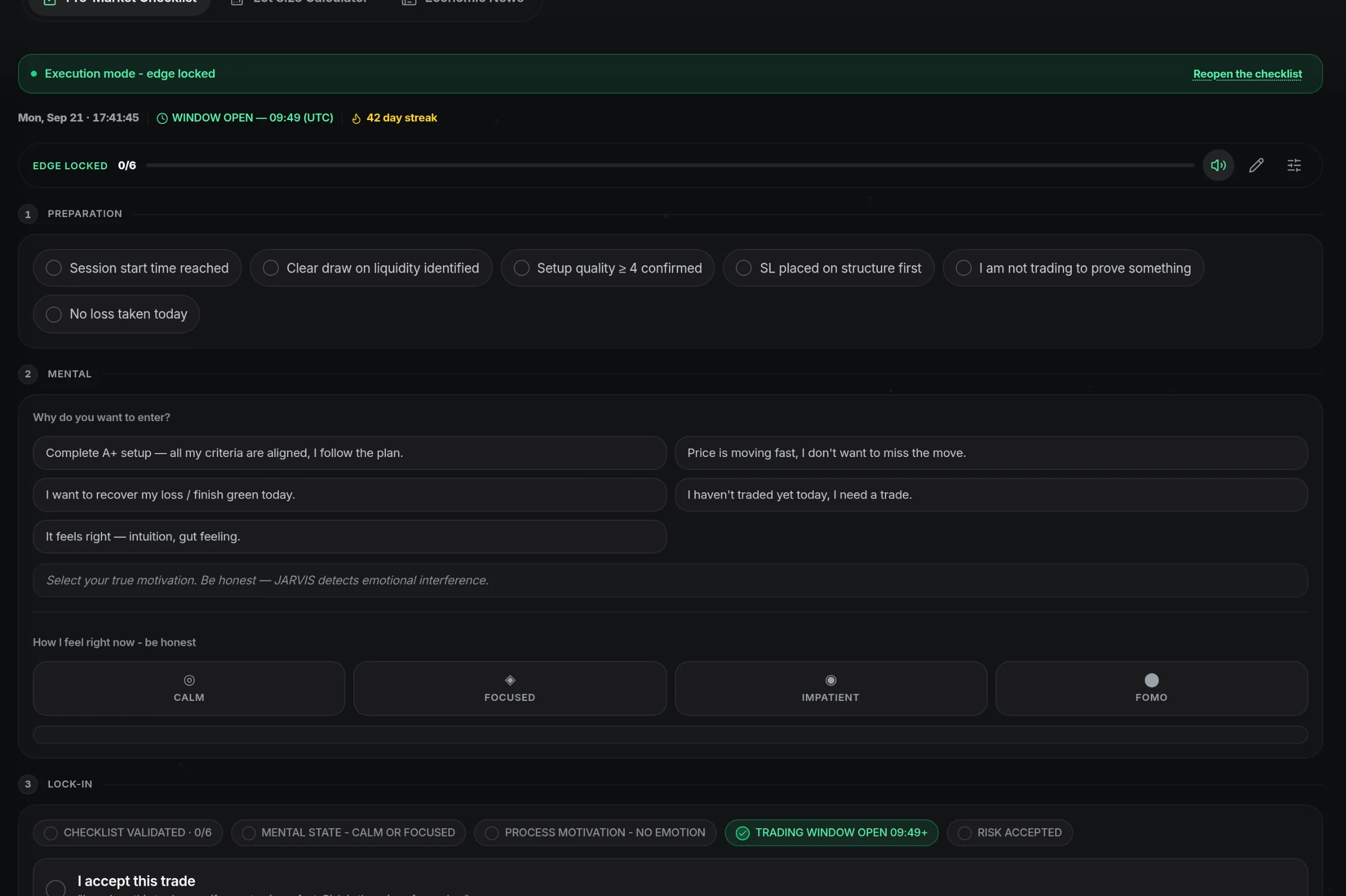The height and width of the screenshot is (896, 1346).
Task: Click the "0/6" progress counter
Action: [x=127, y=166]
